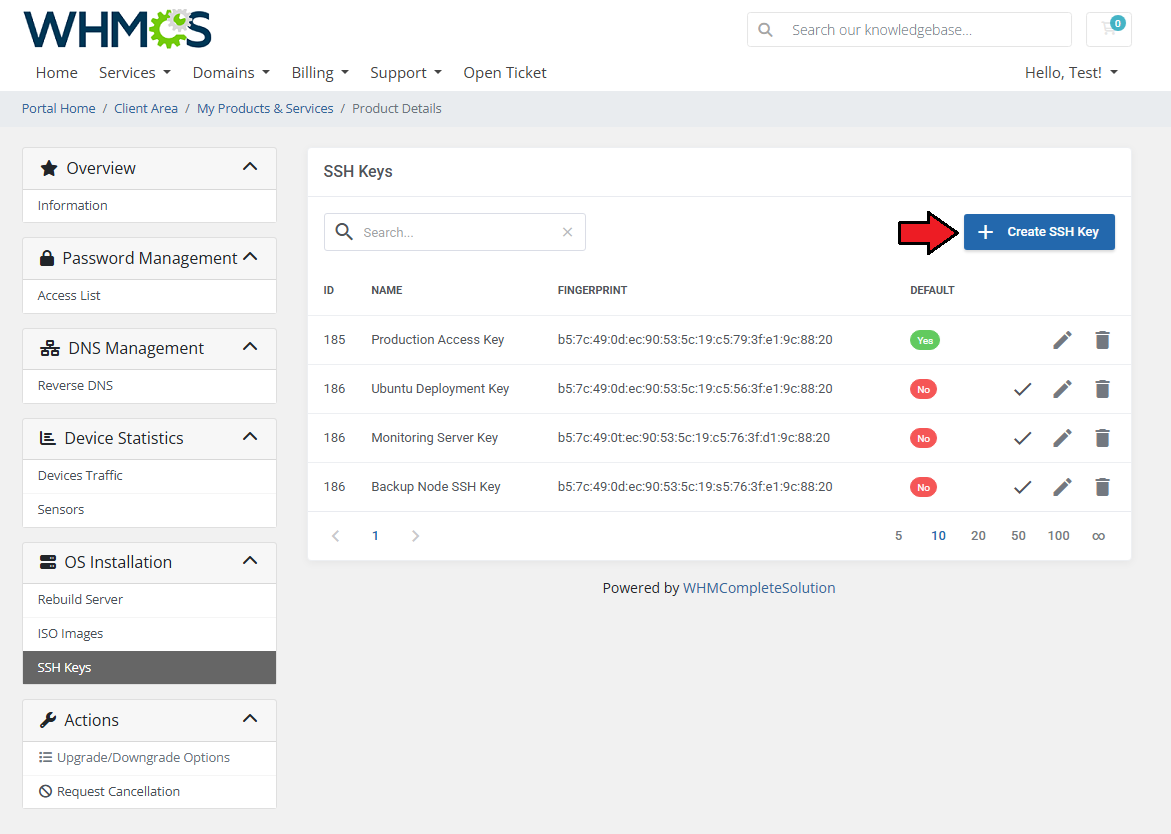Show 20 entries per page

click(x=978, y=535)
